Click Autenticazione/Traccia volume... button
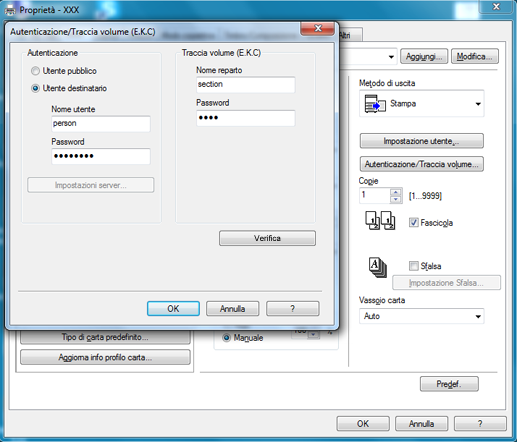Viewport: 517px width, 442px height. tap(422, 164)
